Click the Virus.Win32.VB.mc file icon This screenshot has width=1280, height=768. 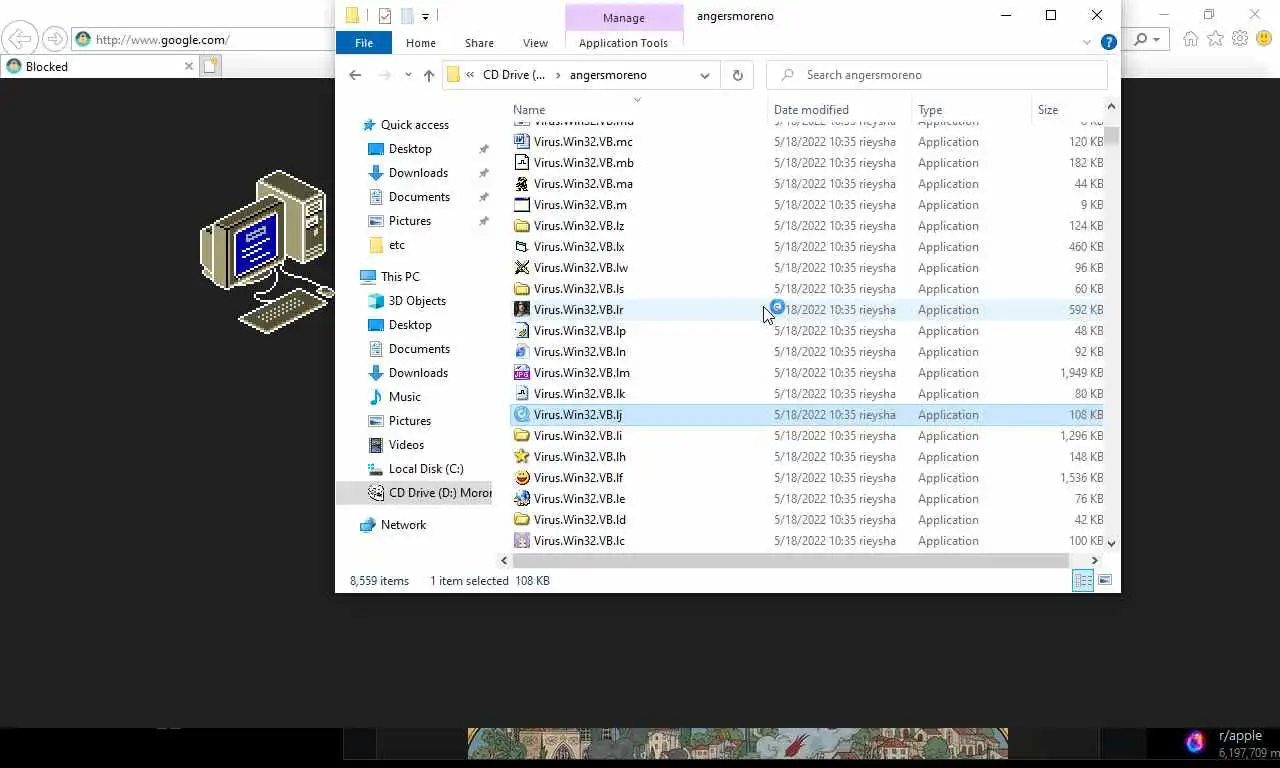[x=521, y=142]
